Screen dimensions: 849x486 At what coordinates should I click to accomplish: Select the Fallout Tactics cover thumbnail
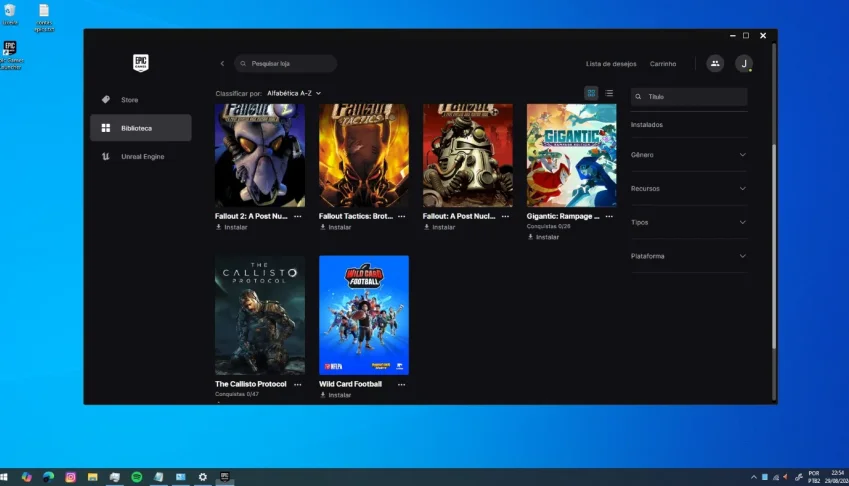[x=364, y=155]
